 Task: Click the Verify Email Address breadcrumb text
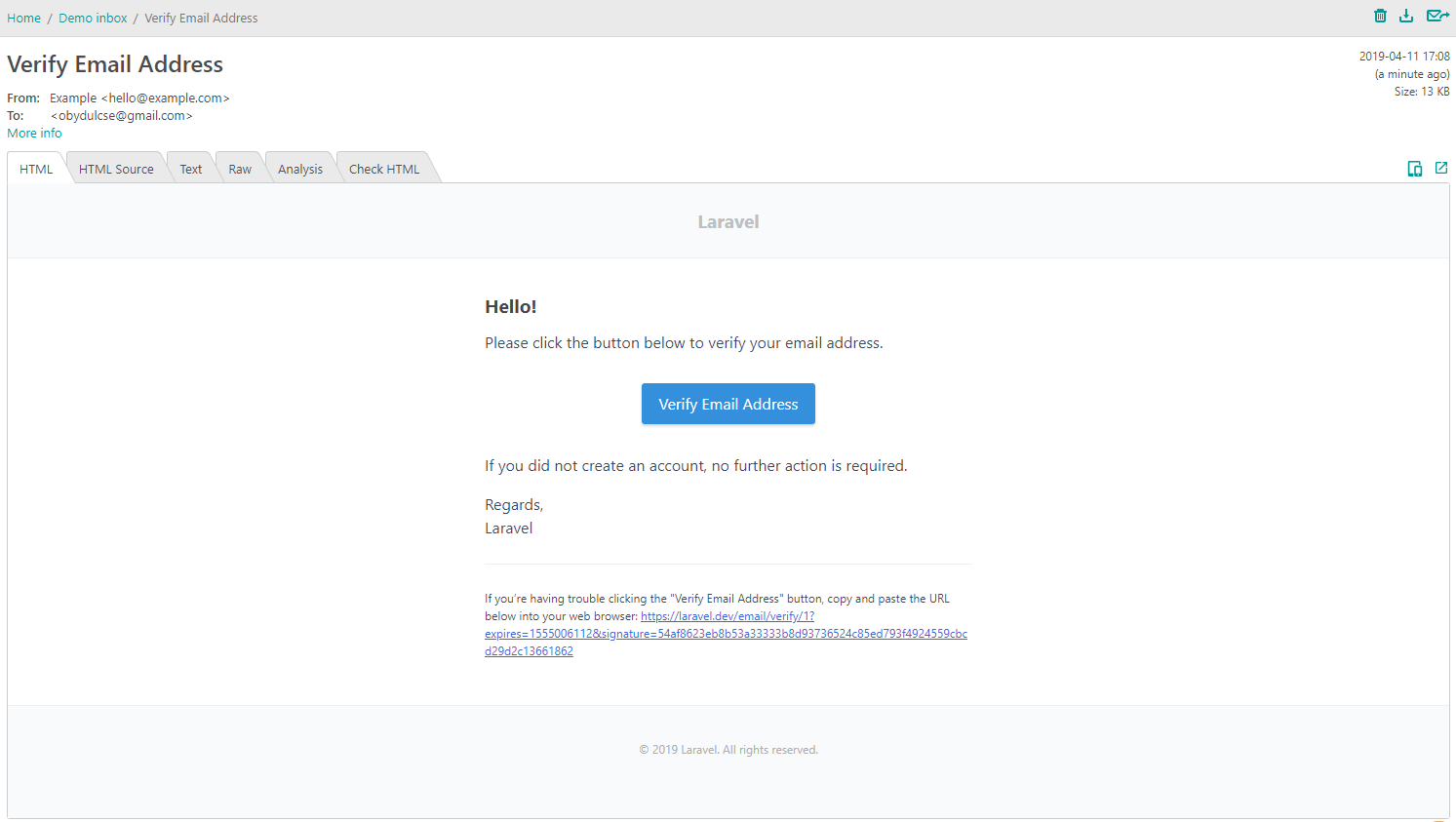click(202, 19)
